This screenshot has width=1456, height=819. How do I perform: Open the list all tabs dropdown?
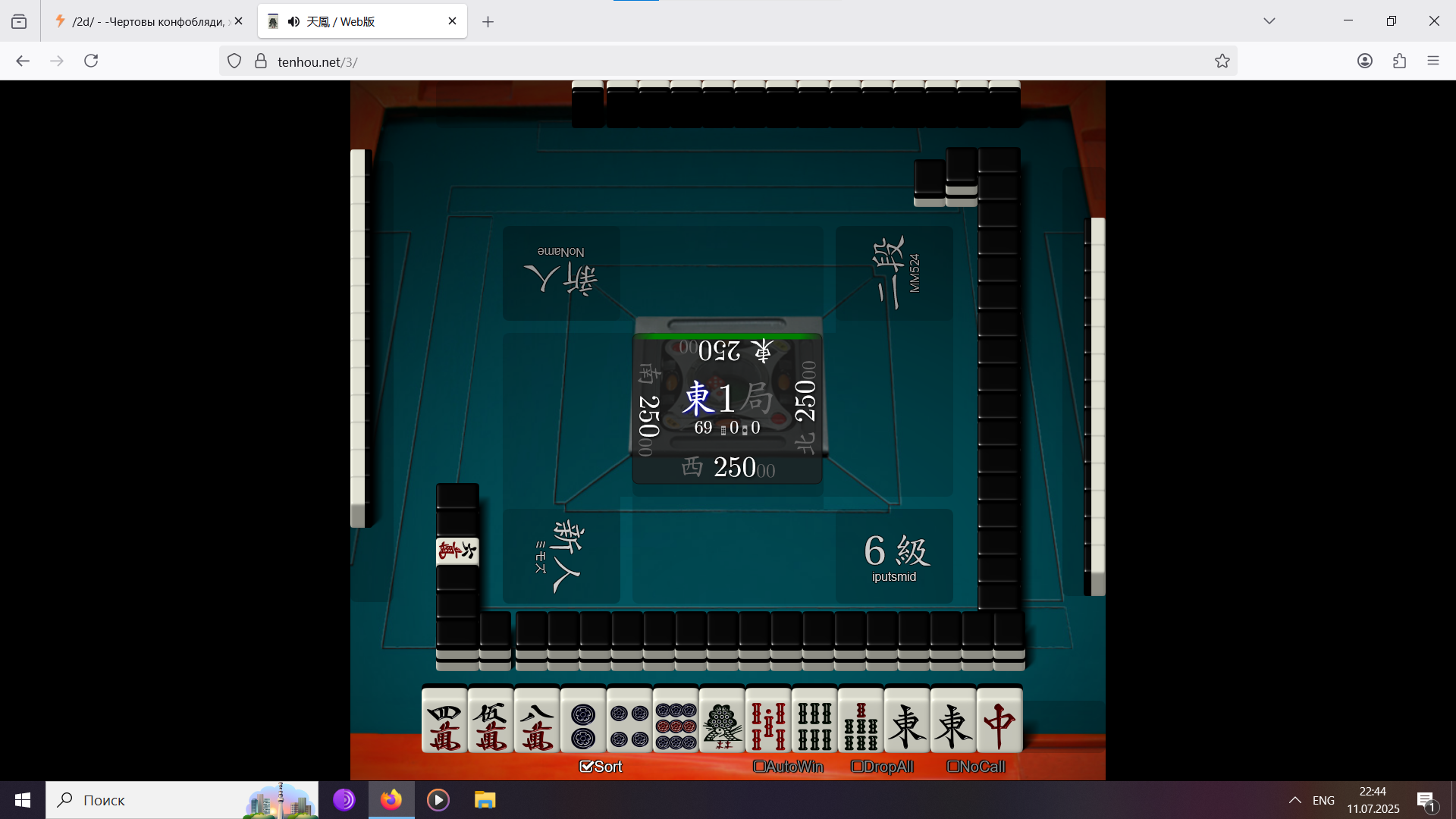click(x=1269, y=21)
